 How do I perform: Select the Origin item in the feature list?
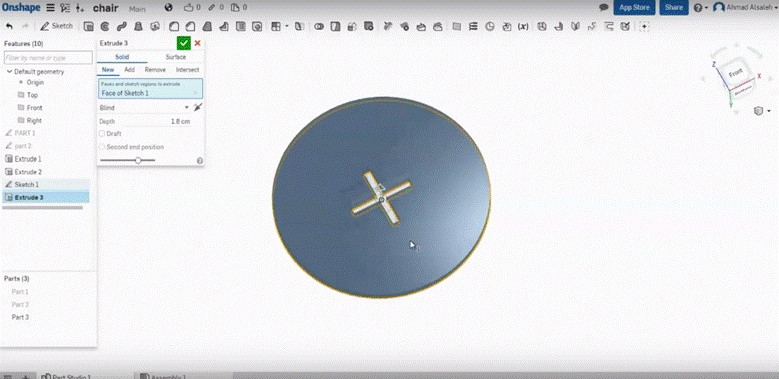click(x=35, y=82)
